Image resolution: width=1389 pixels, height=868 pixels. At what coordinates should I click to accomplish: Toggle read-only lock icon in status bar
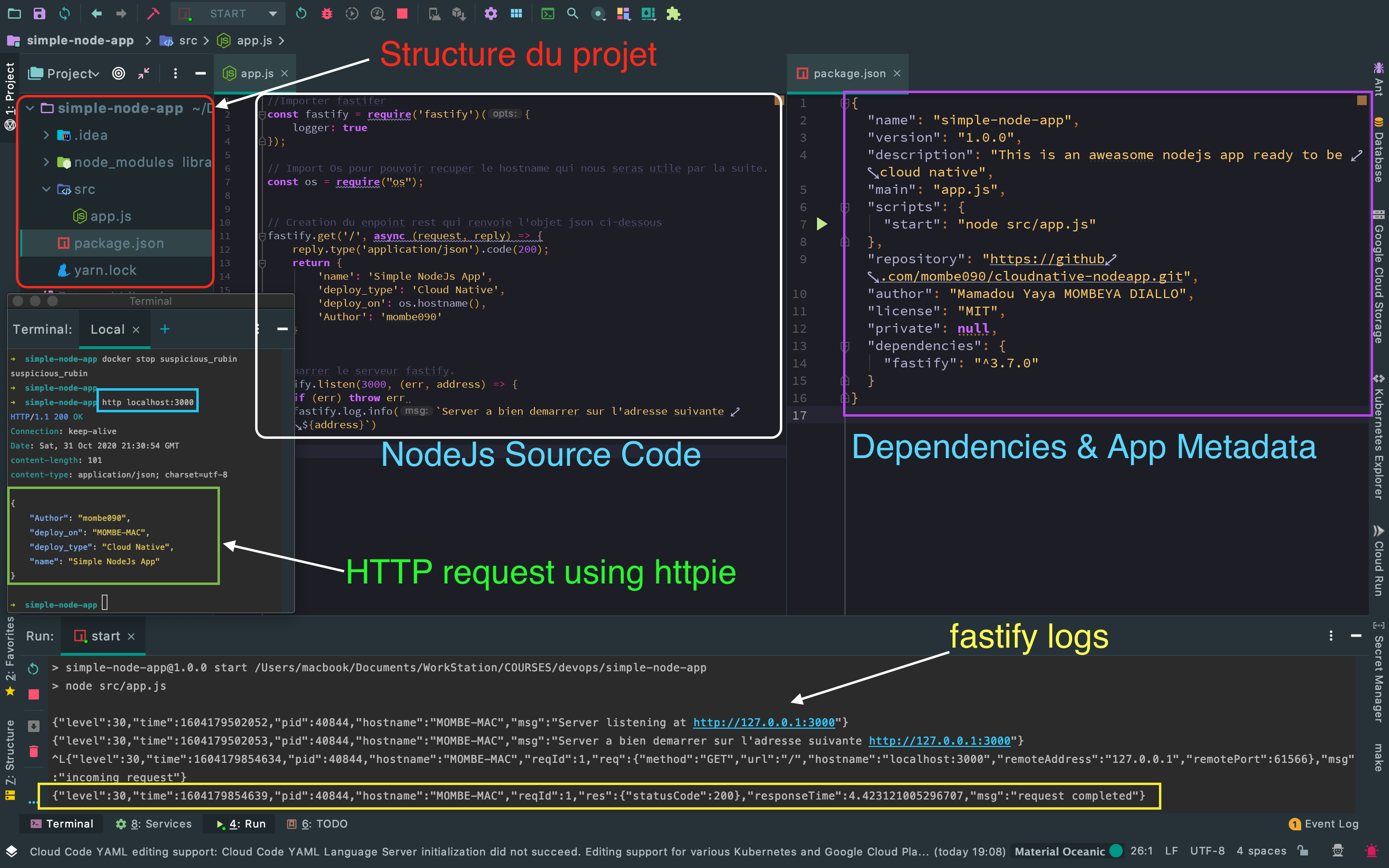point(1303,851)
